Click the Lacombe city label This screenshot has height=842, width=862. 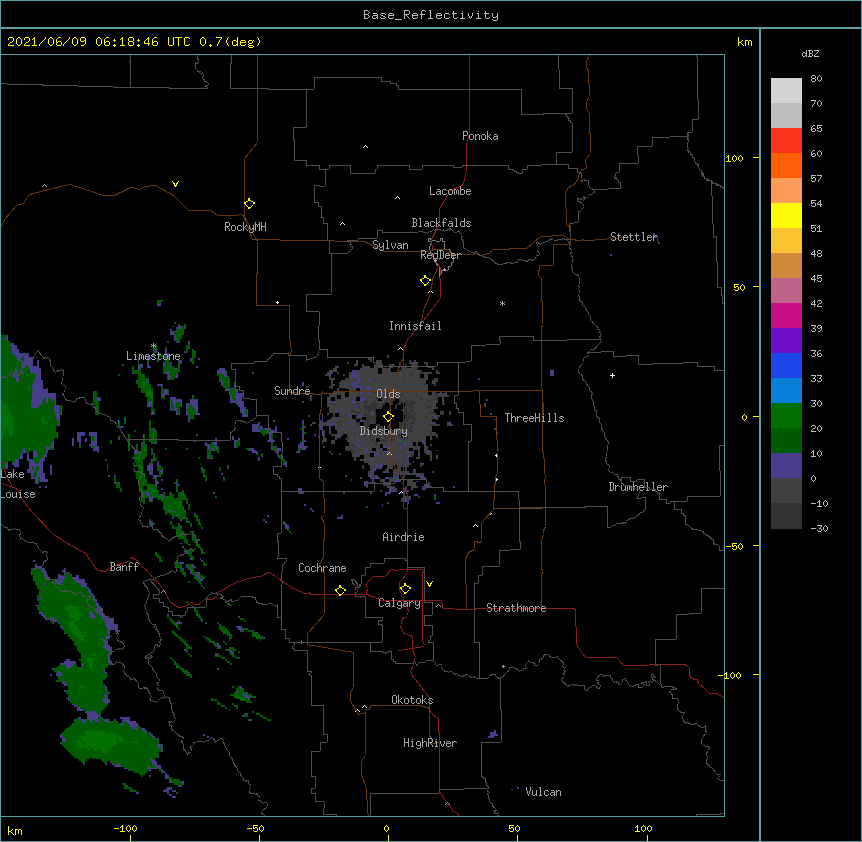click(450, 191)
